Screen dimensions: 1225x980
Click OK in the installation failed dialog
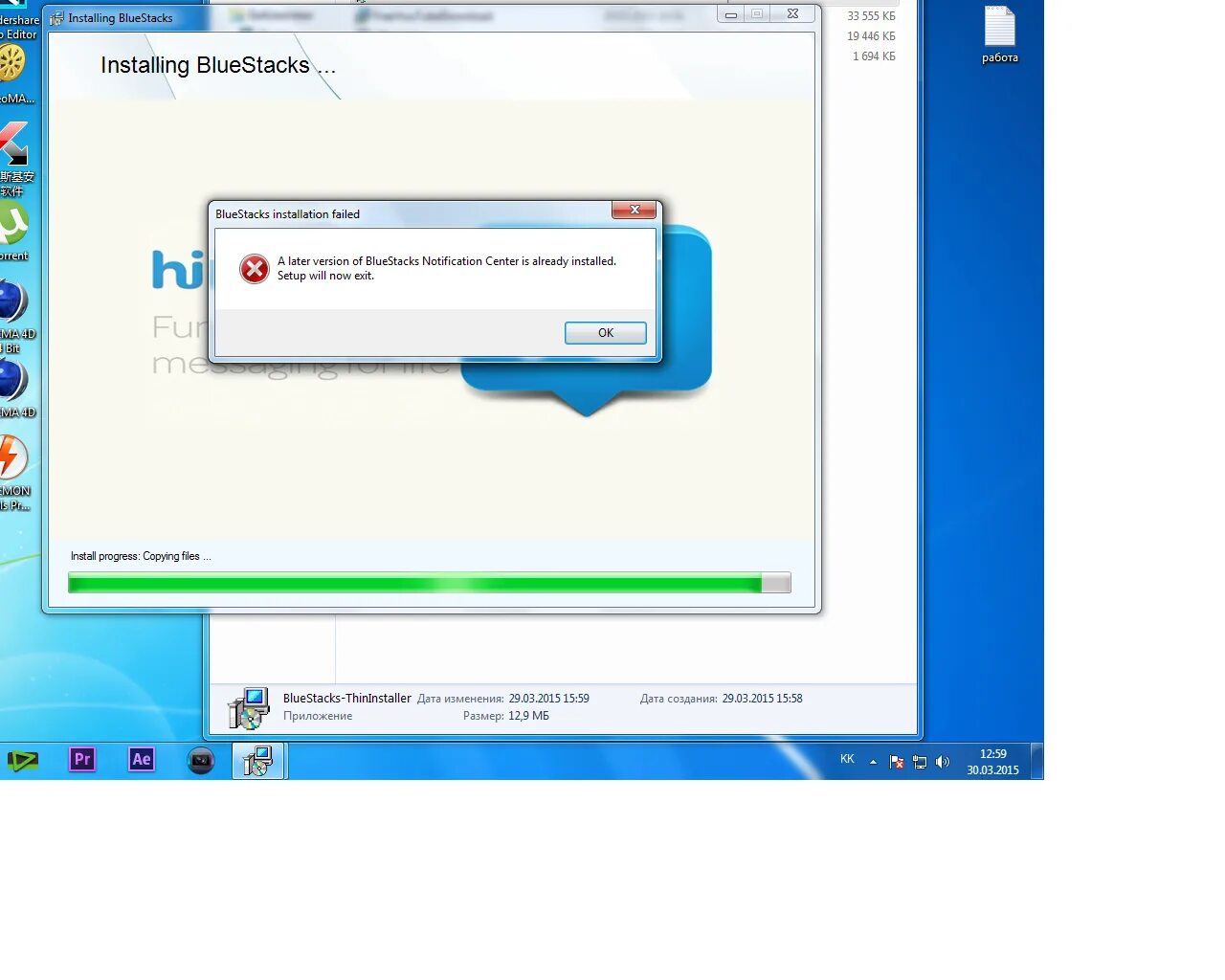(605, 333)
